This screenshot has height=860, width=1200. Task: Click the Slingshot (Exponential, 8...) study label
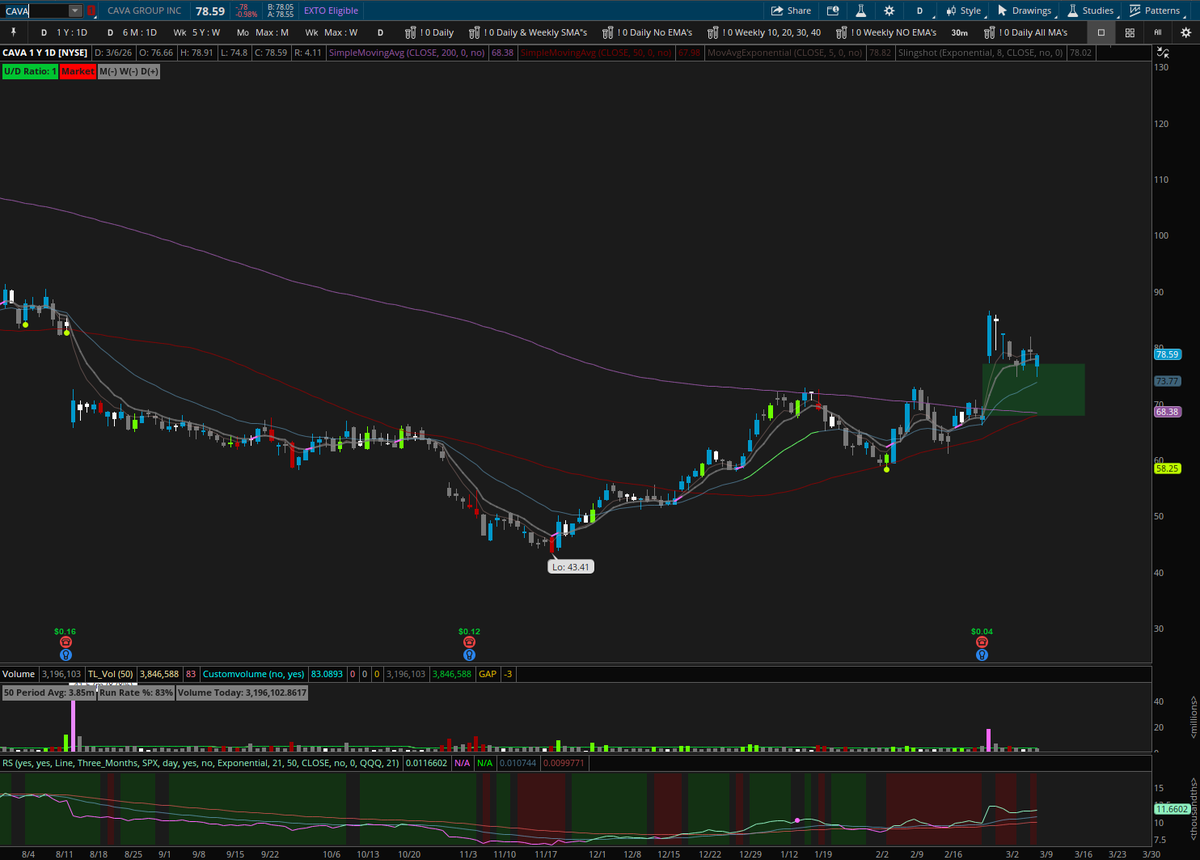(981, 52)
